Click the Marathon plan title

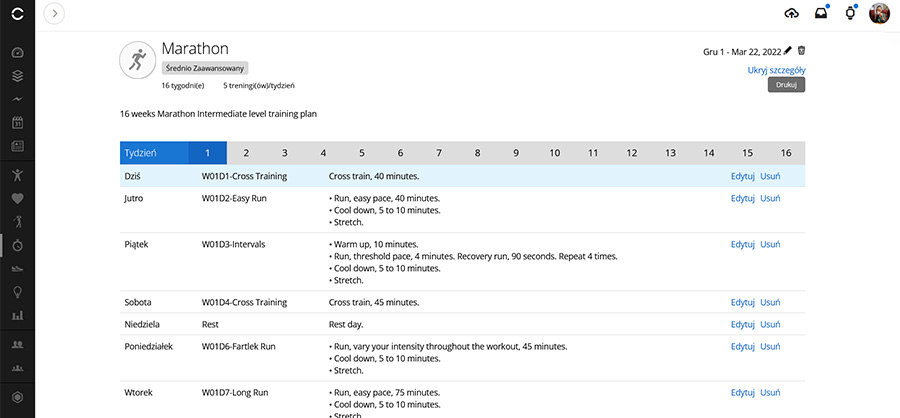pos(195,48)
